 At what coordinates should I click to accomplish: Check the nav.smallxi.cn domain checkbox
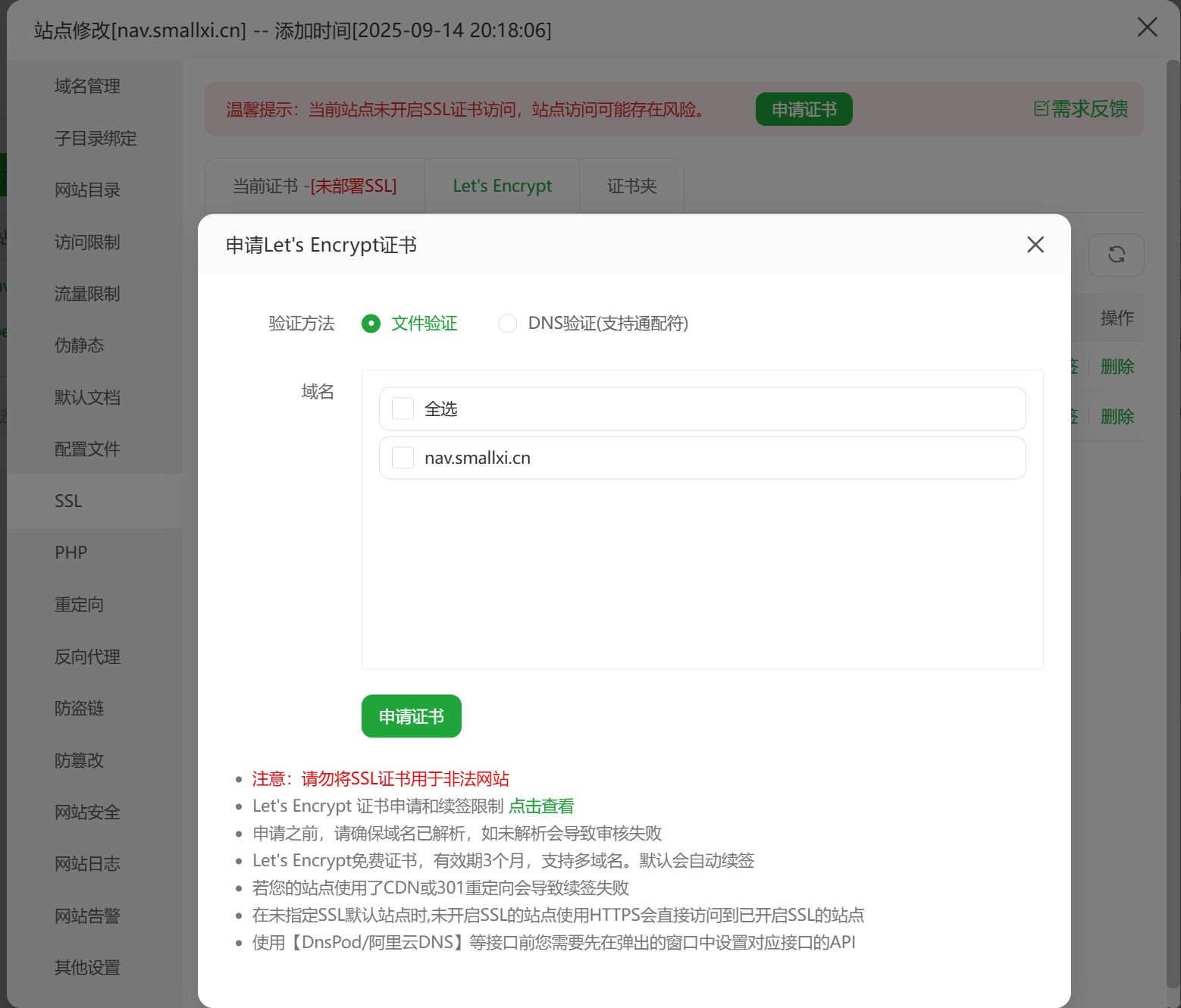pos(403,458)
